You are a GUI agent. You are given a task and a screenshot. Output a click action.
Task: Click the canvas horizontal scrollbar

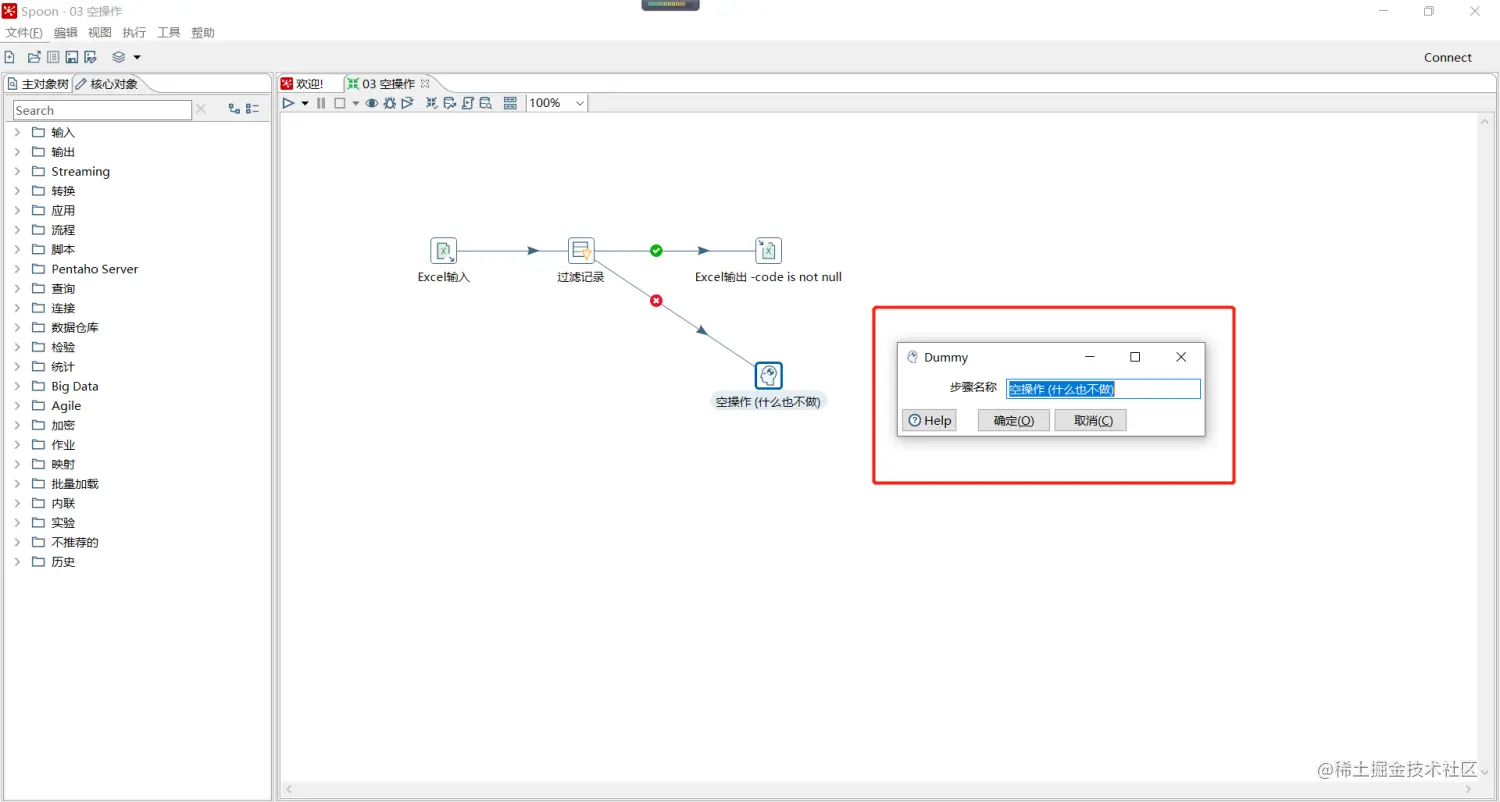click(x=878, y=790)
